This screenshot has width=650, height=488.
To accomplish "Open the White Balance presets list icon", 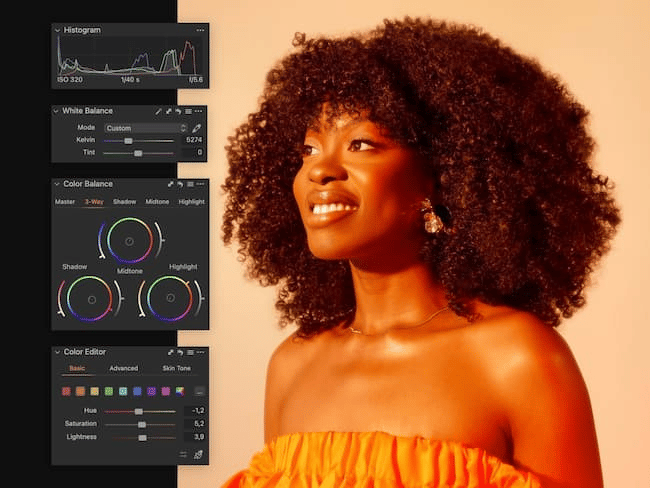I will coord(189,111).
